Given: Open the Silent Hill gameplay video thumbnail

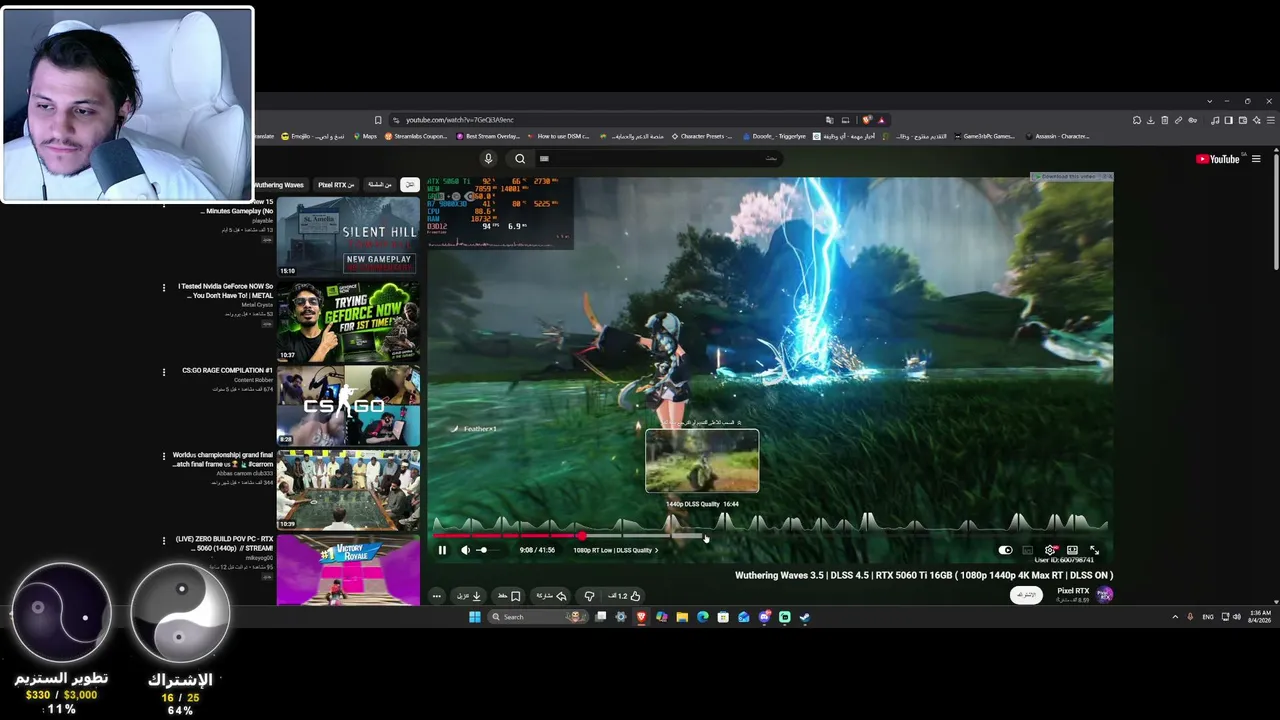Looking at the screenshot, I should [348, 236].
